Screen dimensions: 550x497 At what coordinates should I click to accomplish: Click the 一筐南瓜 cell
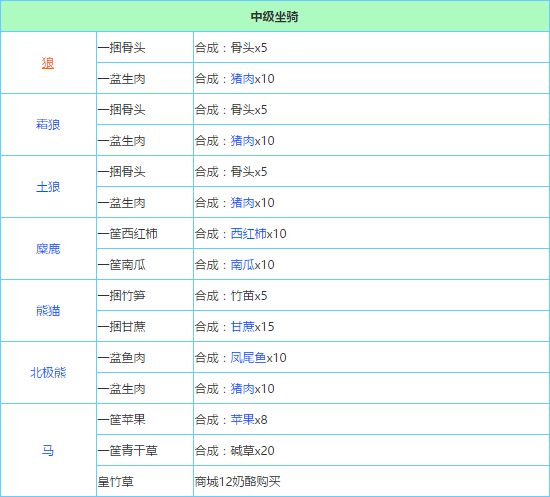pos(145,264)
